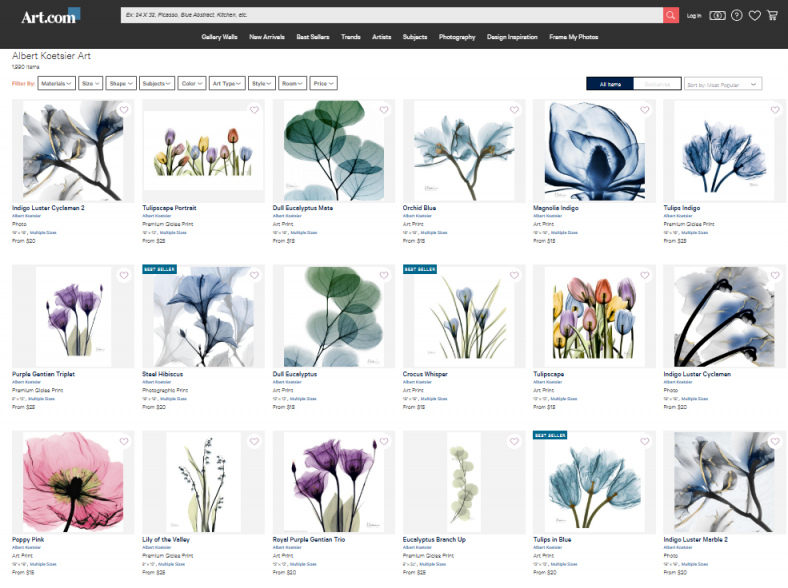Open the Poppy Pink title link

click(x=28, y=539)
